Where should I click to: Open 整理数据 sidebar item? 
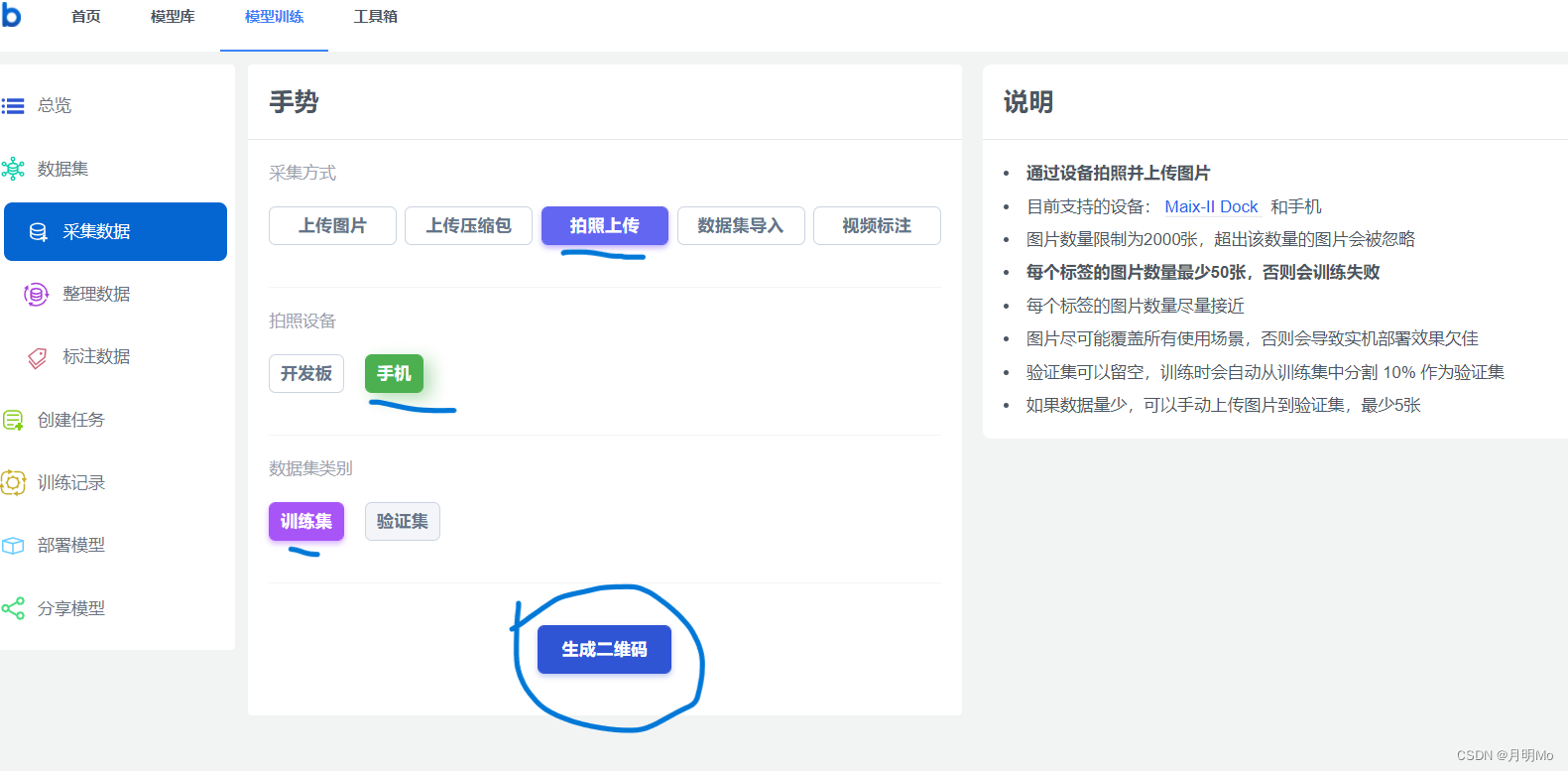[x=96, y=294]
